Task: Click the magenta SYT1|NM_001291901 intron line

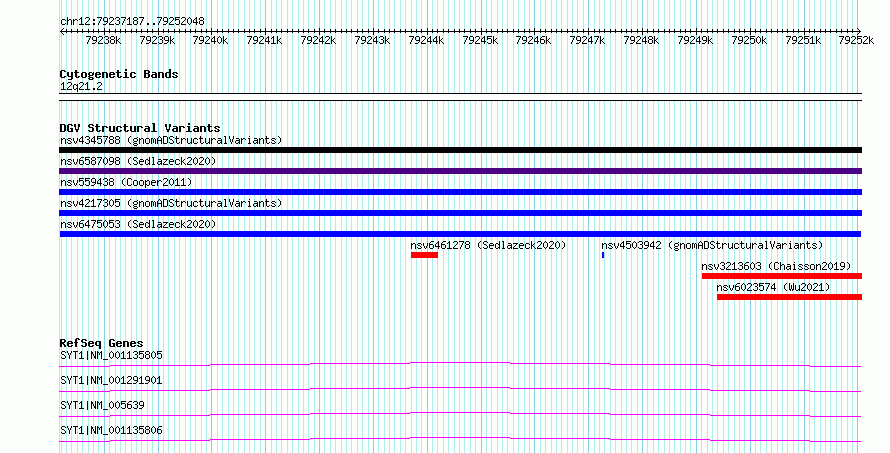Action: [460, 389]
